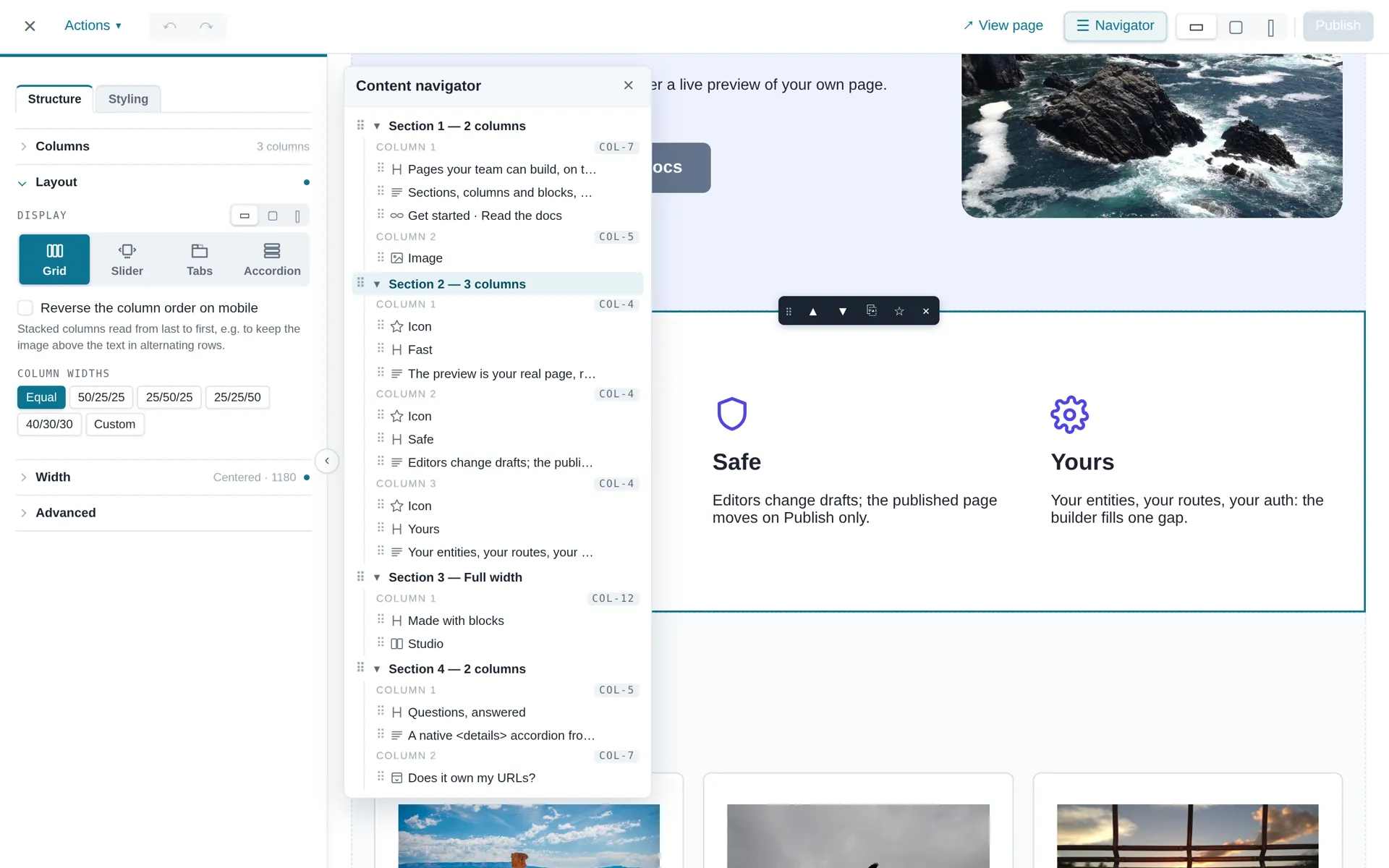
Task: Move the section up in floating toolbar
Action: tap(813, 311)
